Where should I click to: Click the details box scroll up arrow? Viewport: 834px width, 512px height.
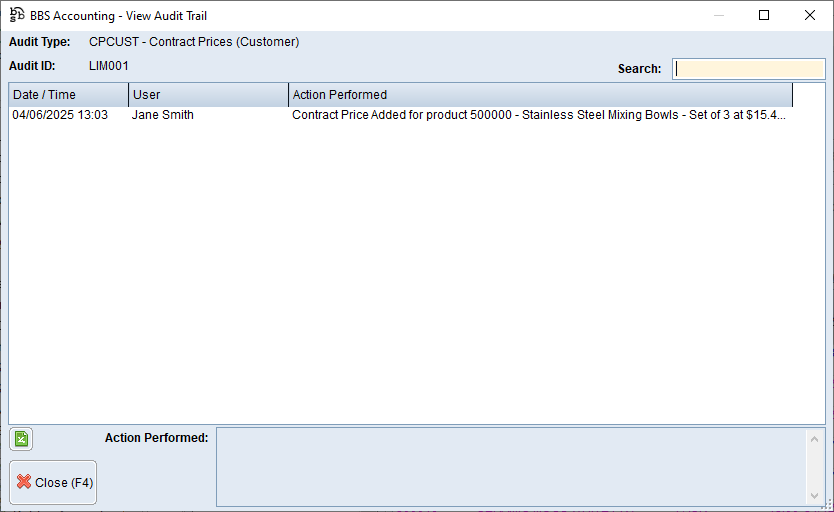pyautogui.click(x=815, y=439)
